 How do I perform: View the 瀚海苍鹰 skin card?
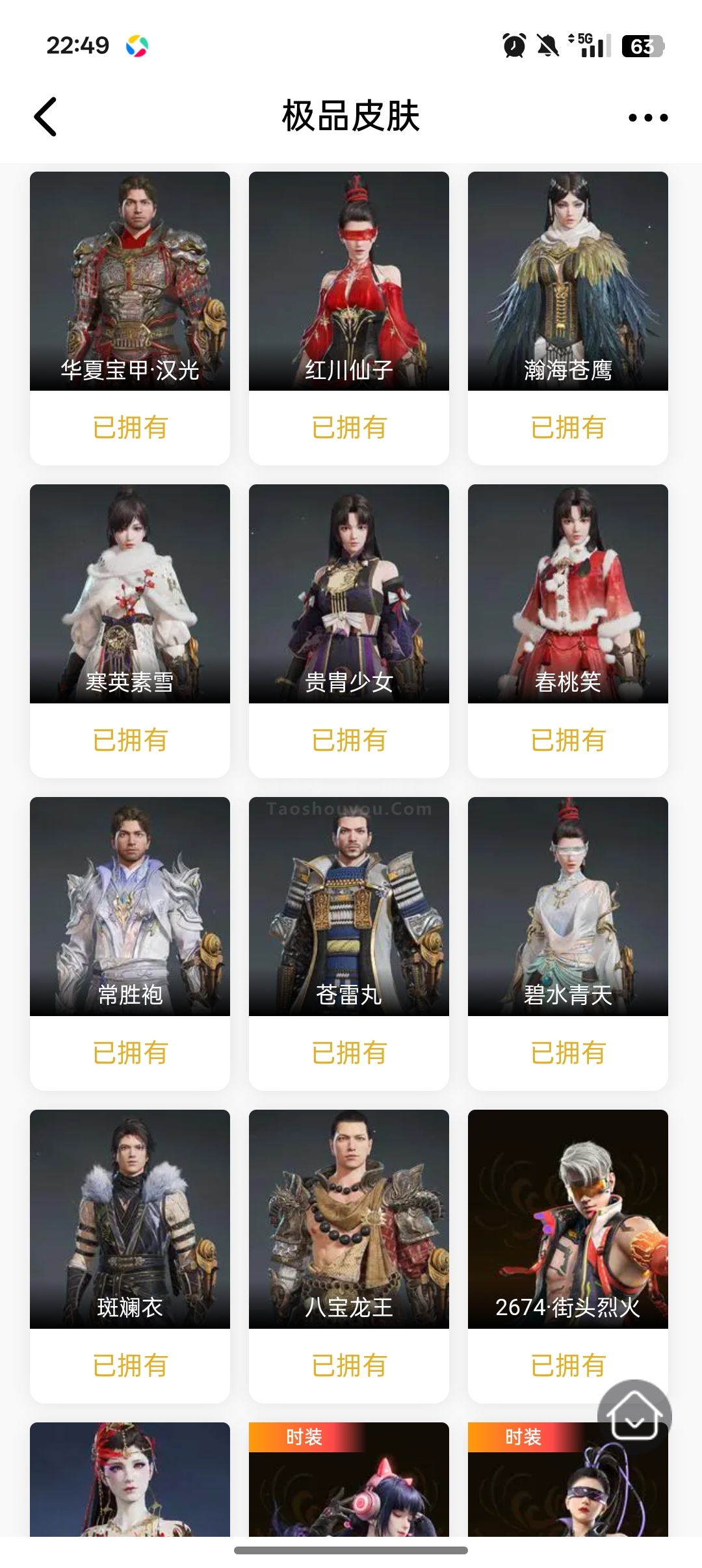tap(568, 318)
